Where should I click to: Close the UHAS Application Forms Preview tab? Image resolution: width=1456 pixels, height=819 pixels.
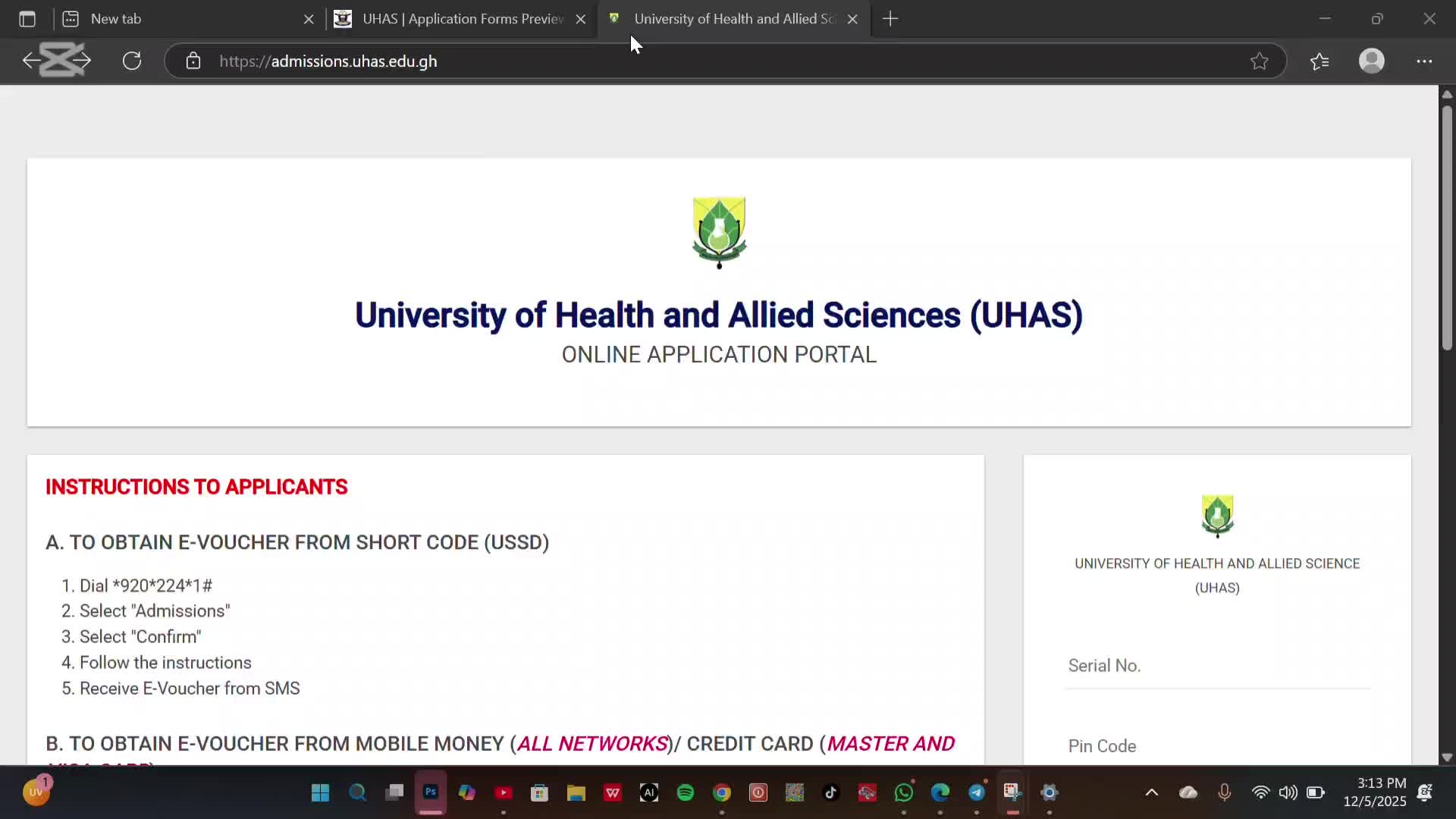tap(581, 19)
